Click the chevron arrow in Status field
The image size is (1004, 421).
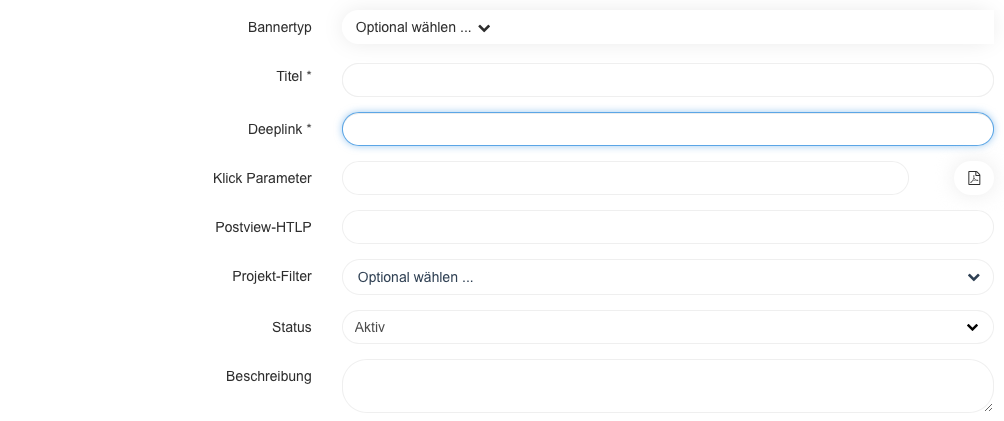click(x=972, y=327)
